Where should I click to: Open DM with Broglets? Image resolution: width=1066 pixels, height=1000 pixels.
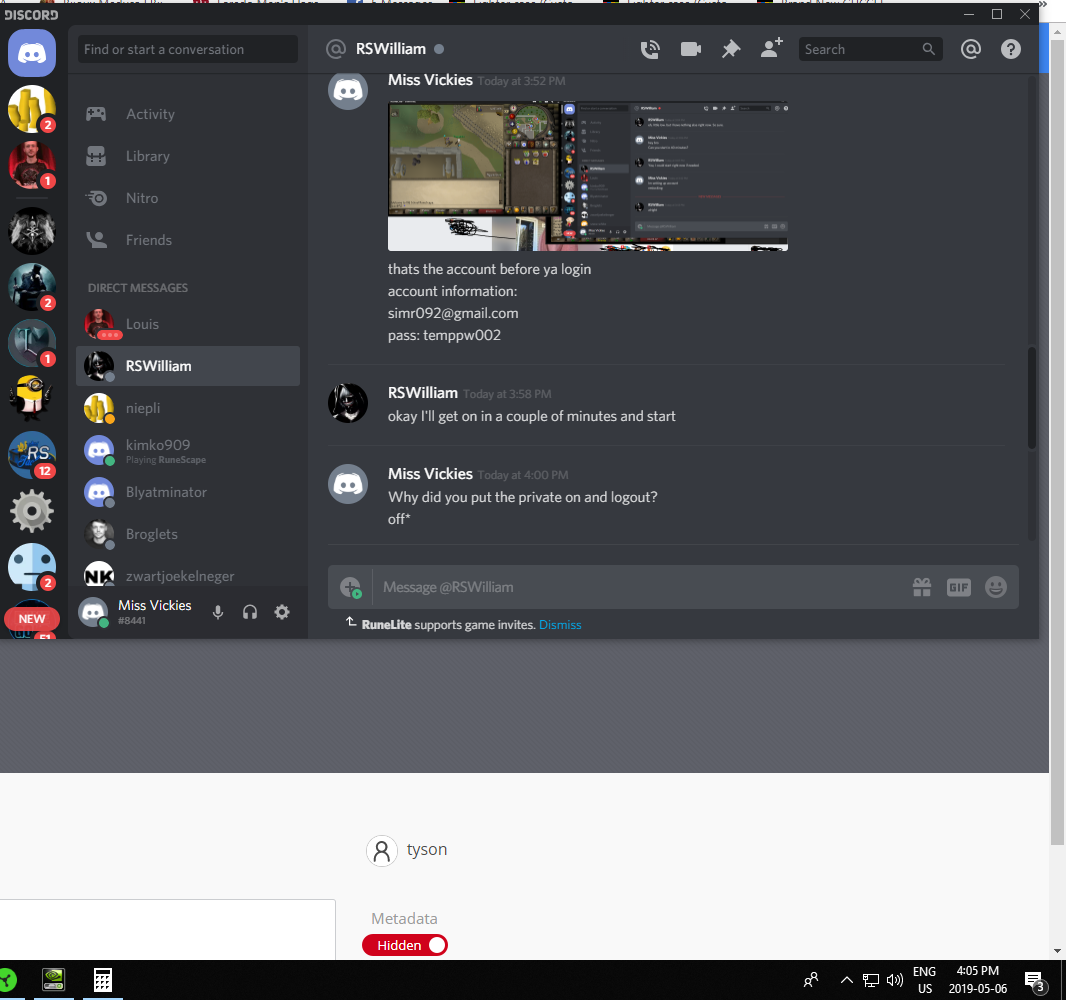(188, 534)
